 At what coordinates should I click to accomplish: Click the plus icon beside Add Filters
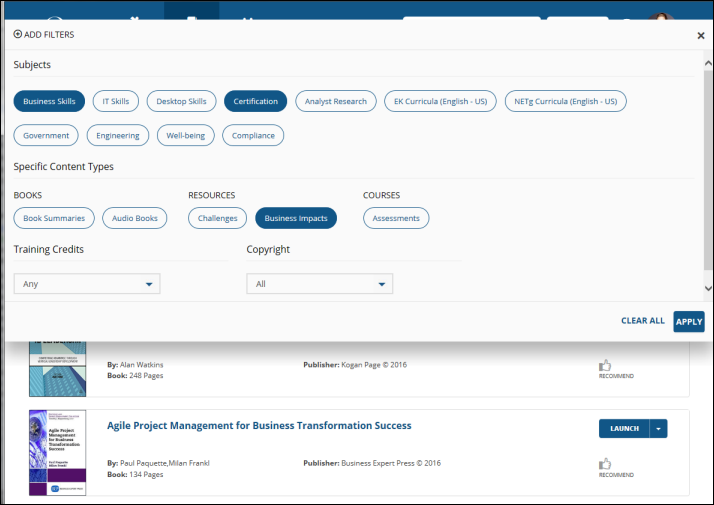(18, 35)
